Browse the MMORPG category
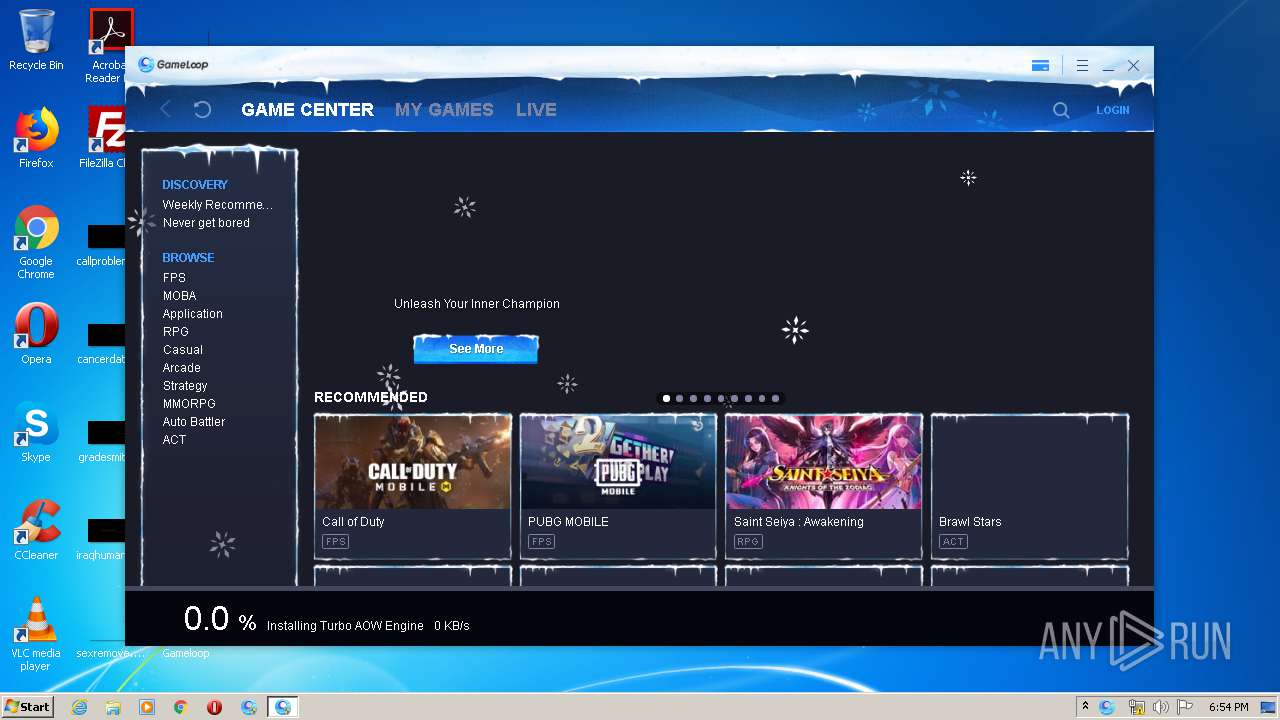This screenshot has height=720, width=1280. coord(189,404)
